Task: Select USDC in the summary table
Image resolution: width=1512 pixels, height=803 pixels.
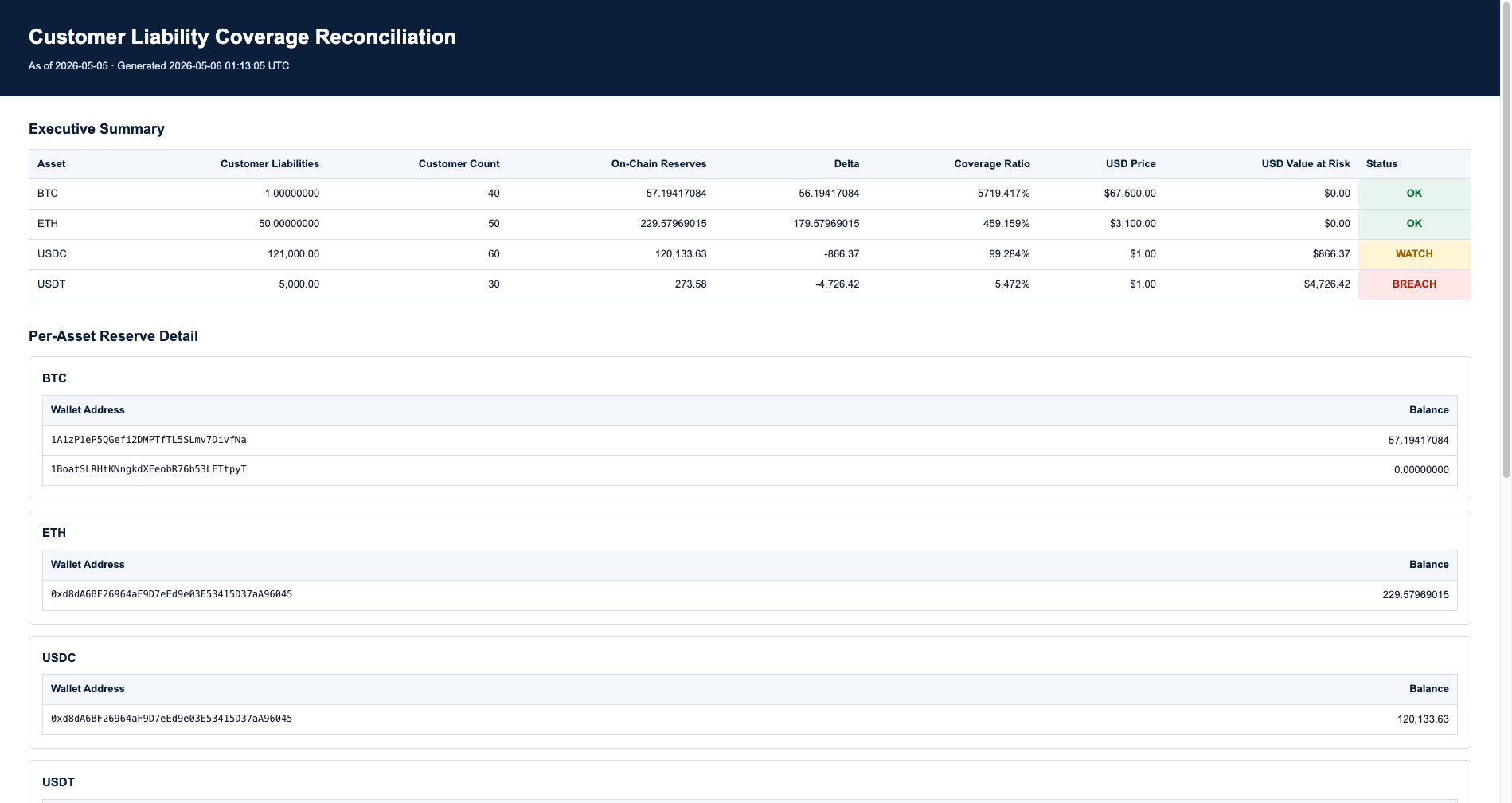Action: click(52, 254)
